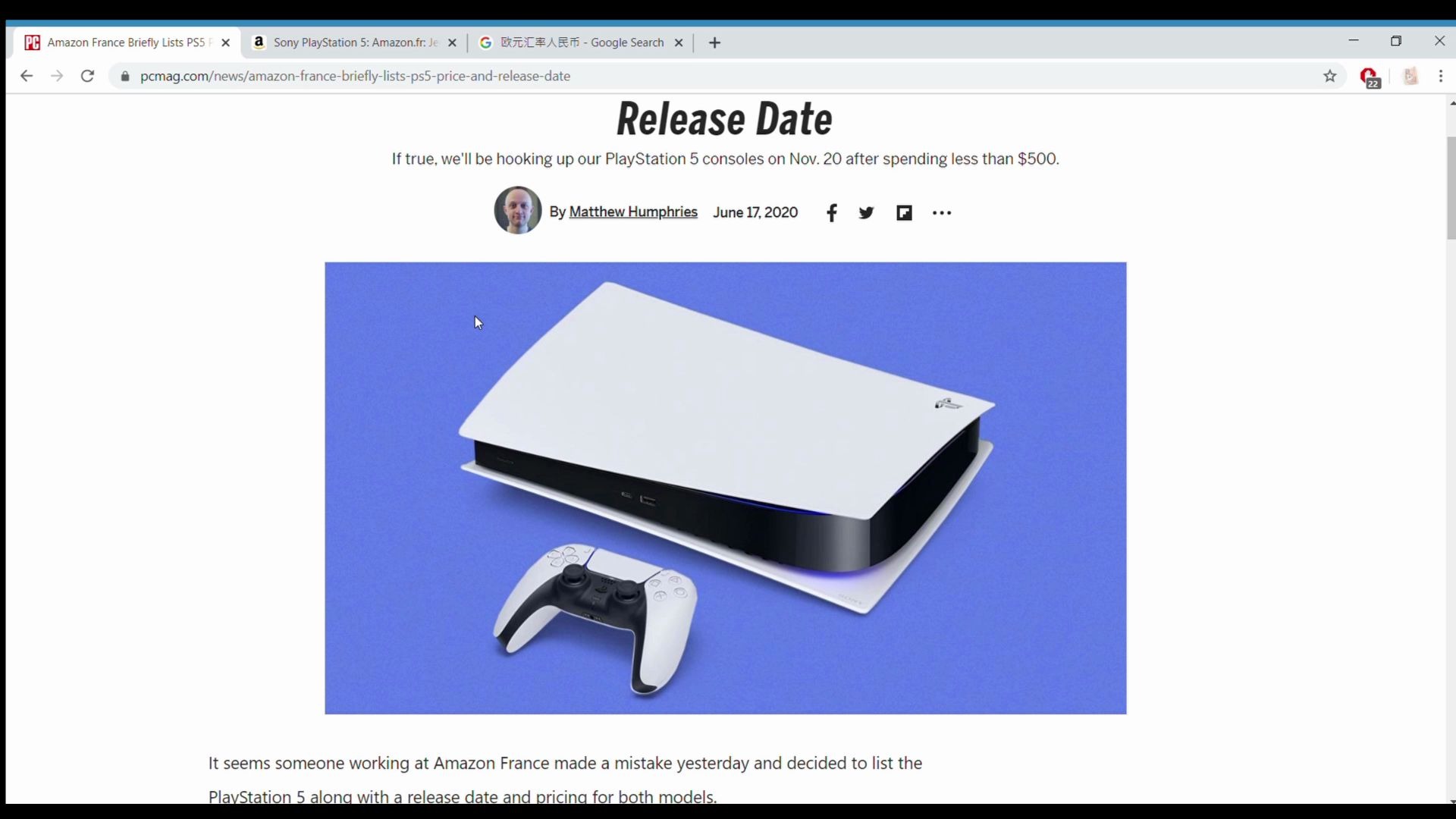Click the Facebook share icon

(x=832, y=212)
